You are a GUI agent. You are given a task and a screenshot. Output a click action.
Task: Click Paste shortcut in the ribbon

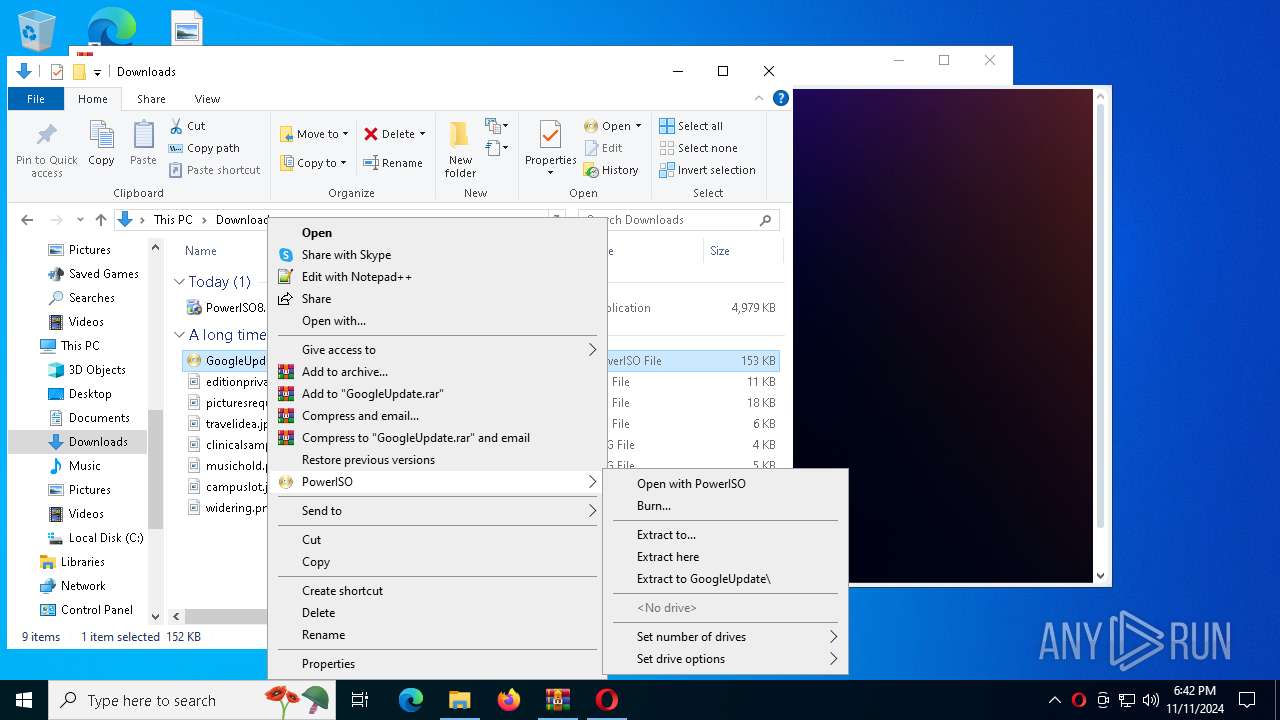tap(214, 170)
